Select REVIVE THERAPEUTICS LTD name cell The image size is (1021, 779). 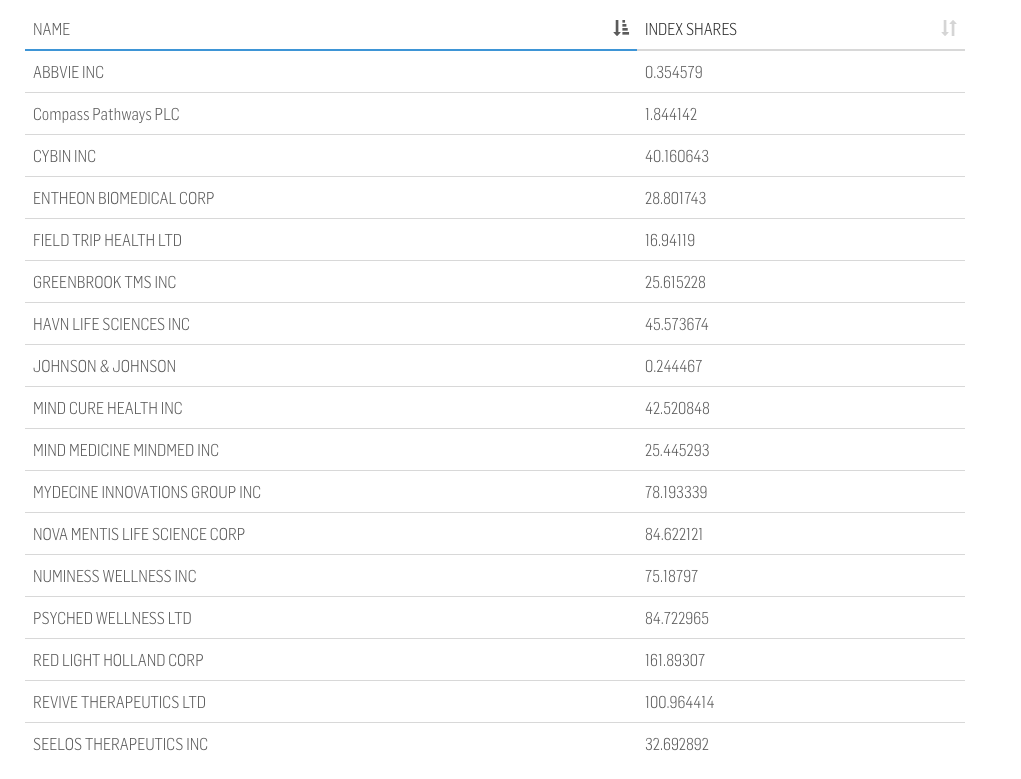[x=120, y=703]
